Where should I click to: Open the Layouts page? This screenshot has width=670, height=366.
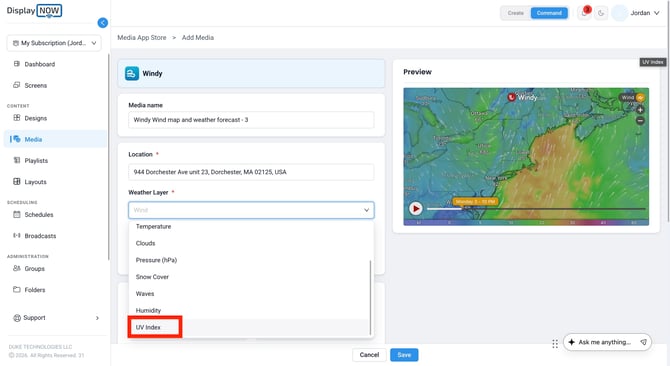tap(35, 182)
